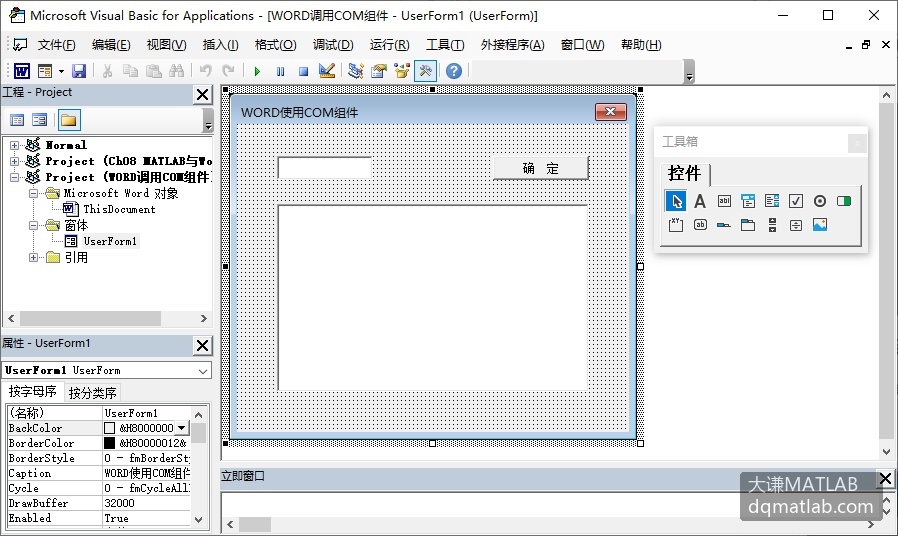Screen dimensions: 898x536
Task: Select the Frame control in toolbox
Action: pos(676,225)
